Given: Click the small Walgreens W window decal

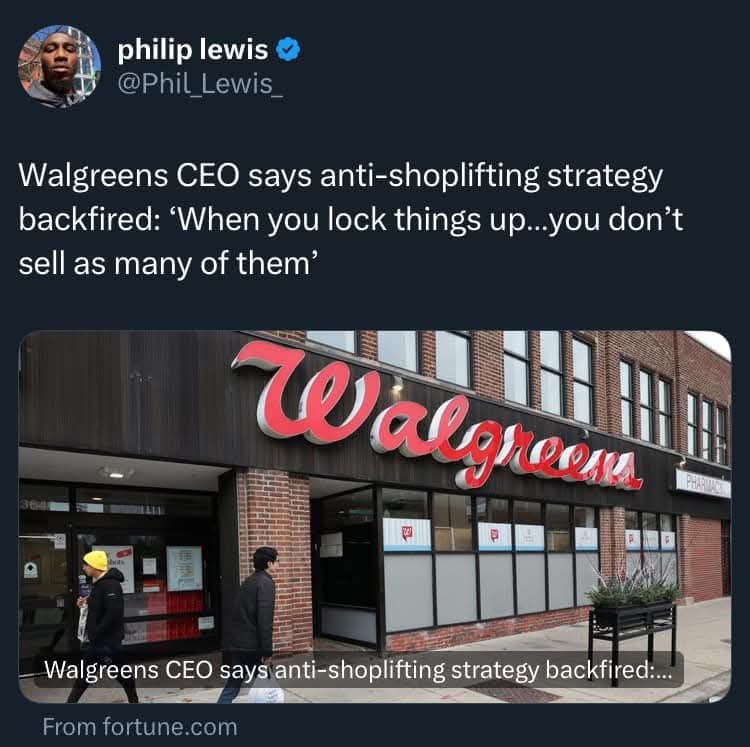Looking at the screenshot, I should click(x=407, y=534).
